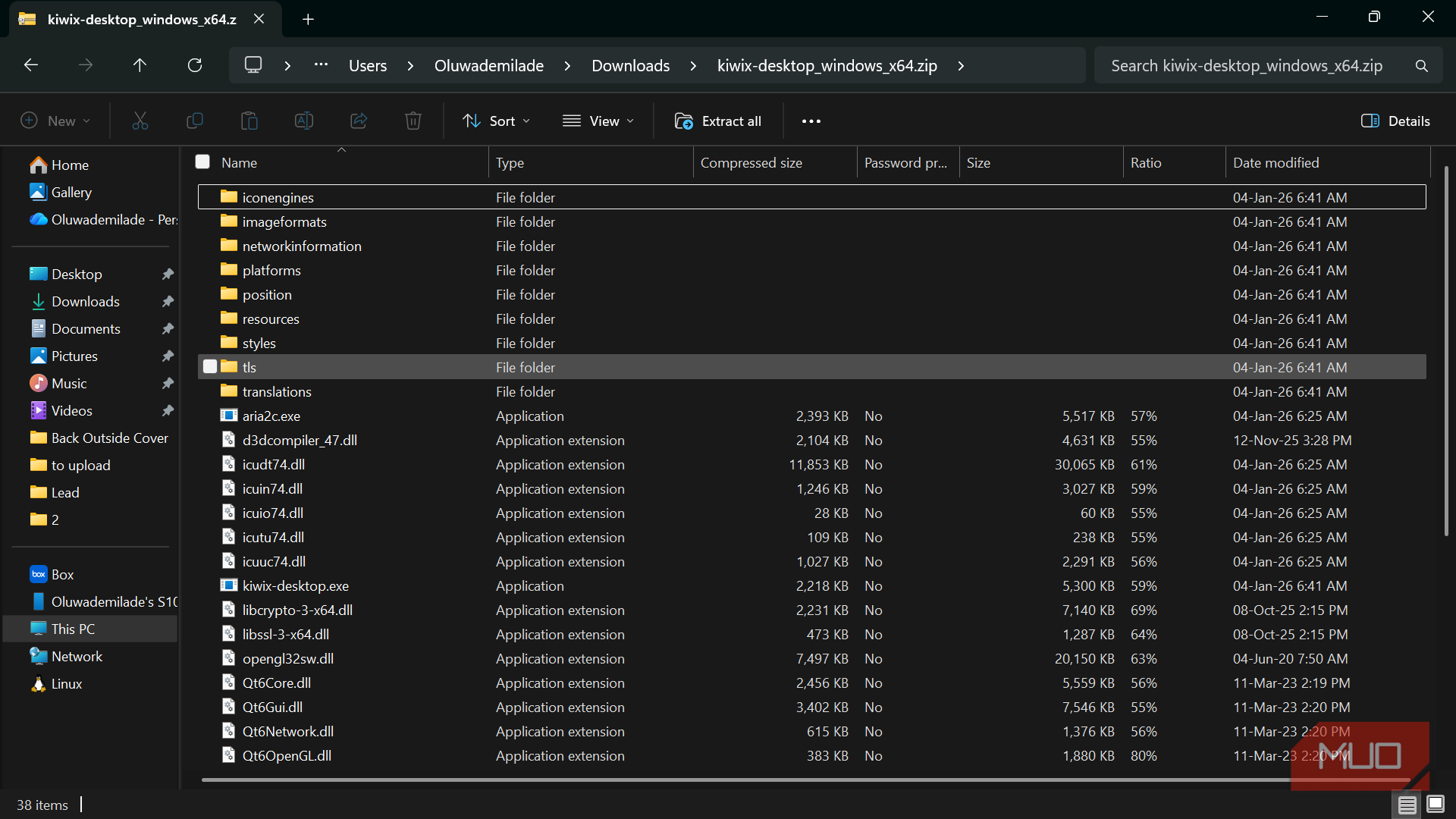Tick the checkbox beside tls folder
The height and width of the screenshot is (819, 1456).
(x=210, y=367)
